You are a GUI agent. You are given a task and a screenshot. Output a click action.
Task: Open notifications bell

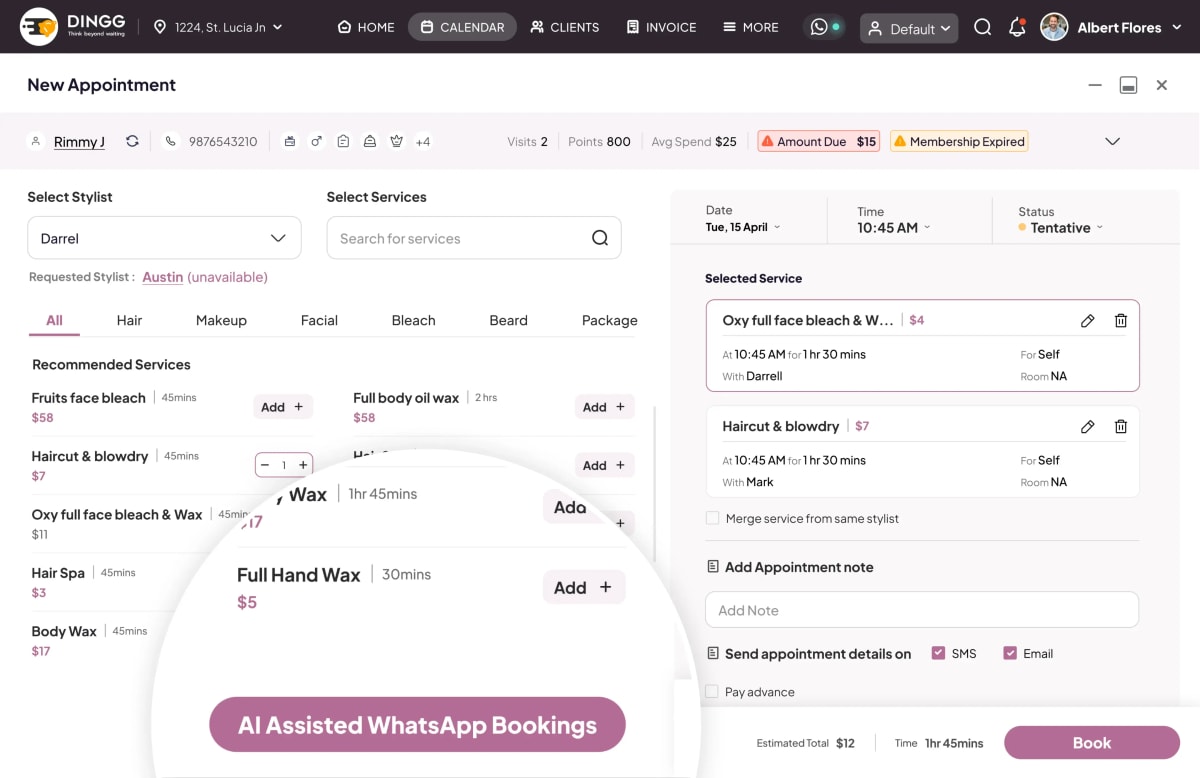[x=1017, y=27]
